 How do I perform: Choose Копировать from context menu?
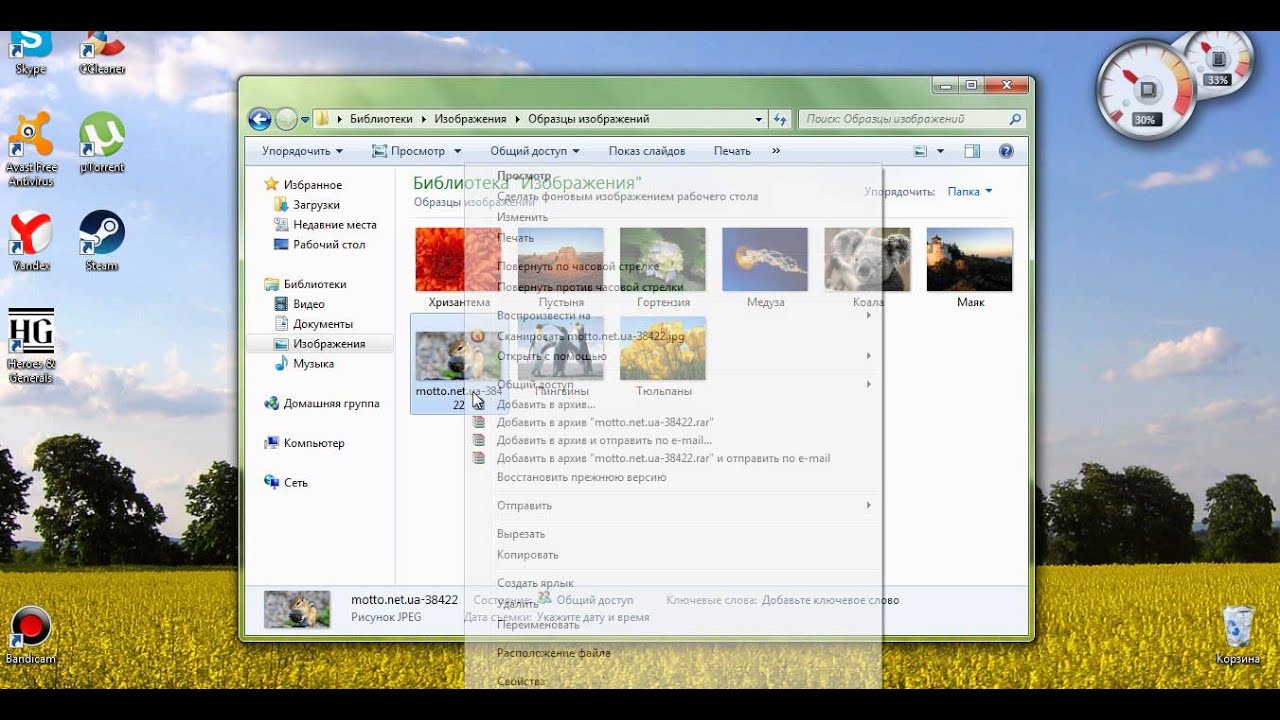click(x=528, y=554)
